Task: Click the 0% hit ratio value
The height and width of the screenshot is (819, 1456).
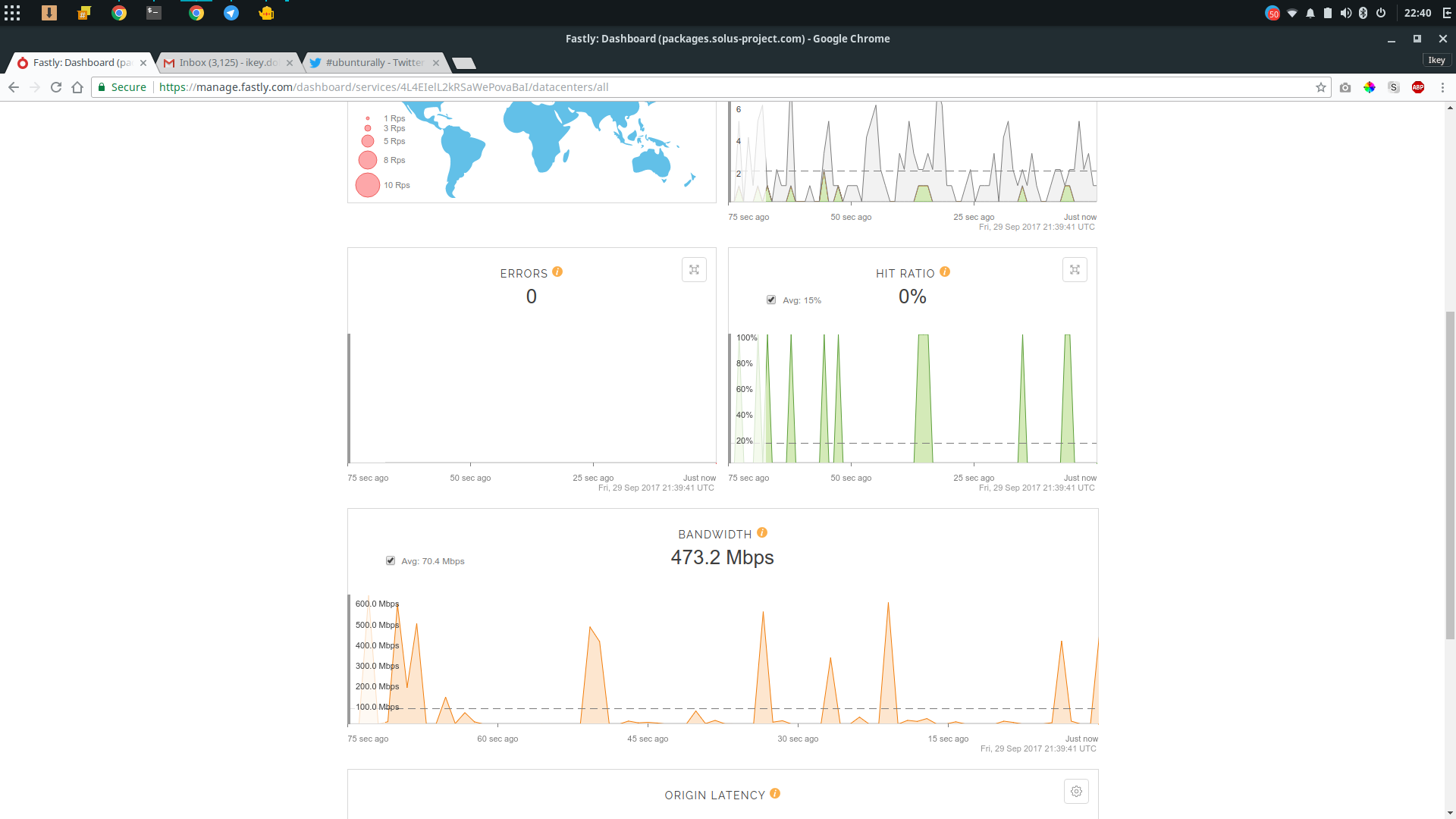Action: (x=912, y=297)
